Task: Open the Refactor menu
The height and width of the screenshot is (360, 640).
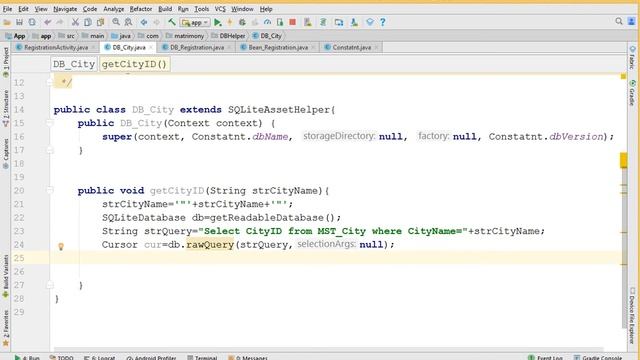Action: (141, 9)
